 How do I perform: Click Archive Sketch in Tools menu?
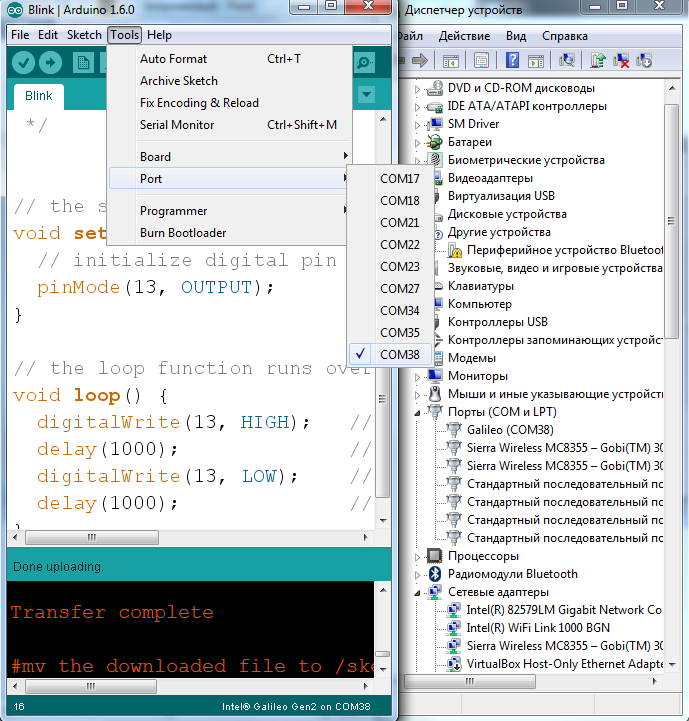point(231,81)
